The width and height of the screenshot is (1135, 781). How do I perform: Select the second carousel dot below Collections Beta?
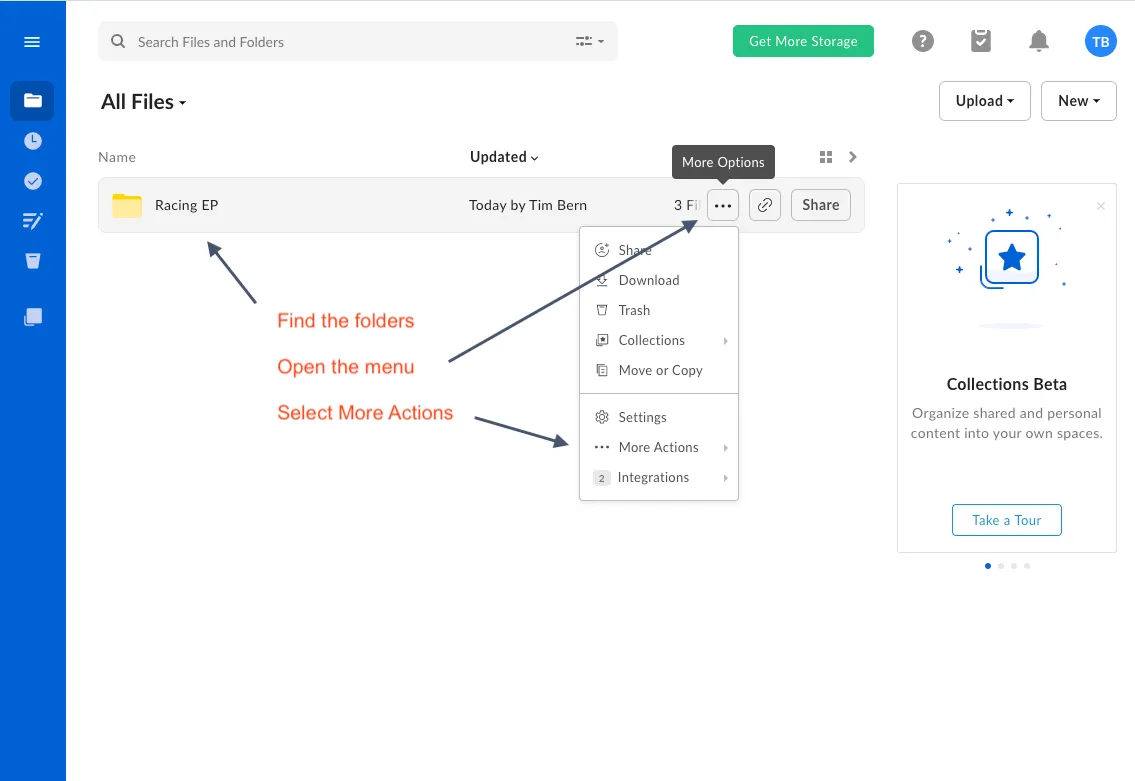coord(1001,565)
